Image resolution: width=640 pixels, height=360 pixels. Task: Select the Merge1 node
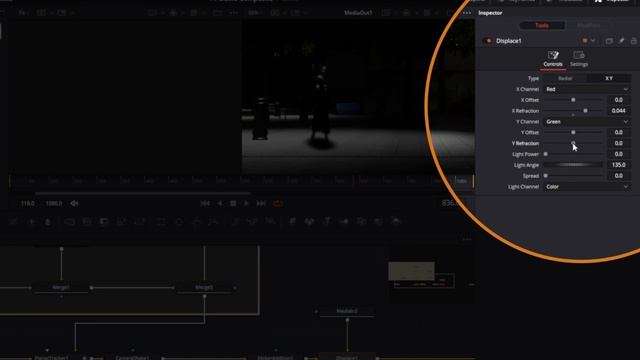(x=60, y=287)
